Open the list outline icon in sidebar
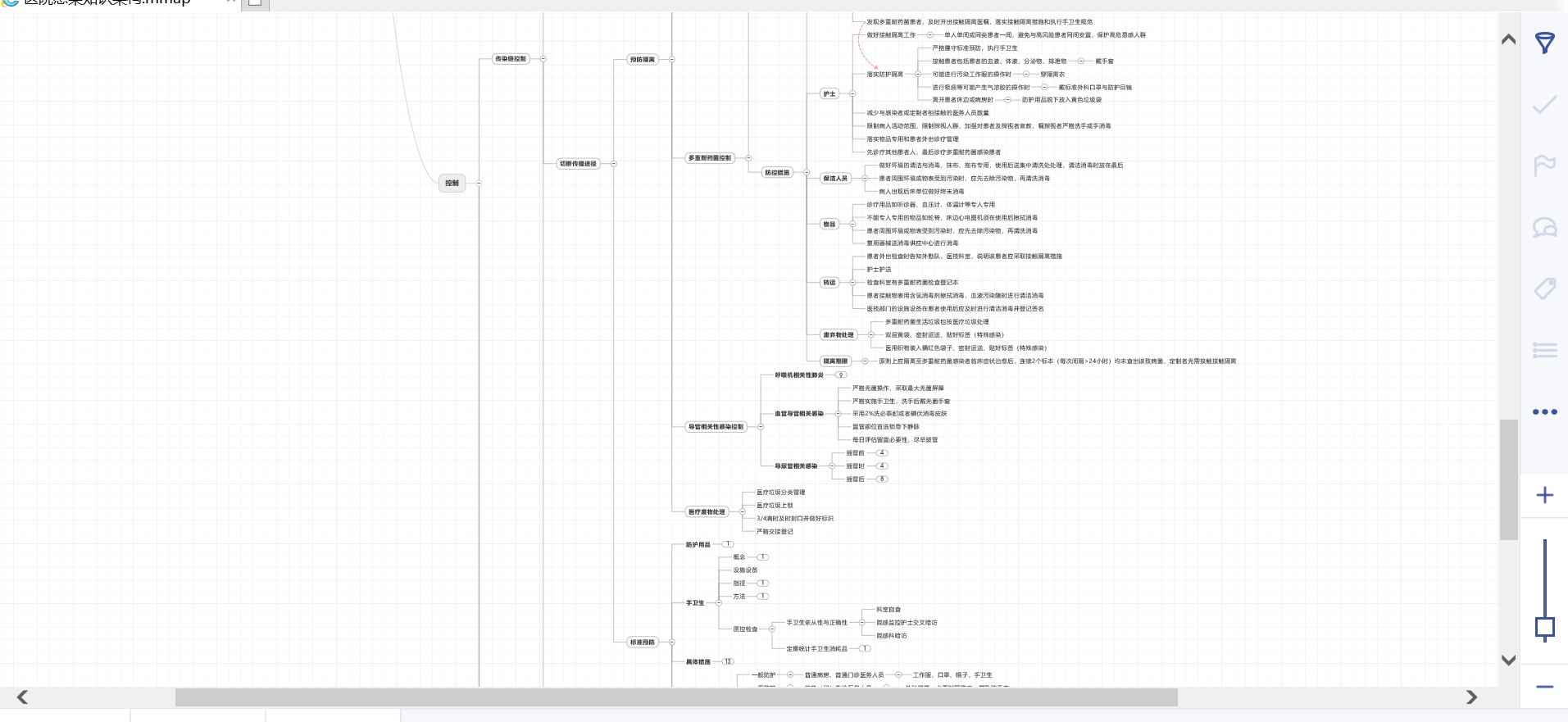The image size is (1568, 722). tap(1544, 350)
